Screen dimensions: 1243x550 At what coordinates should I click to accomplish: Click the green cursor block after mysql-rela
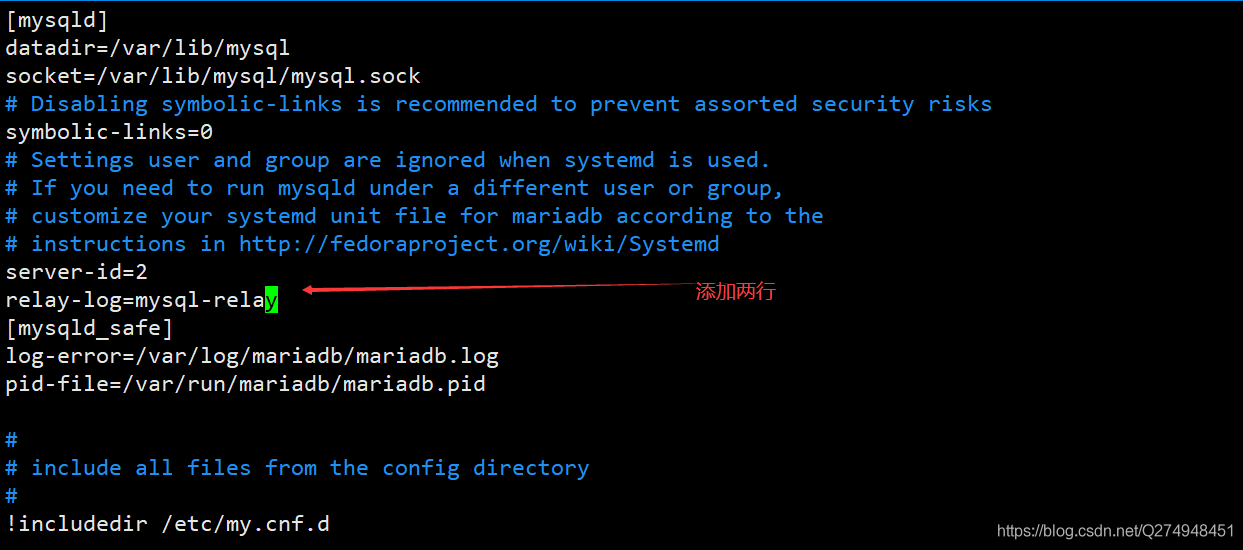pos(271,300)
